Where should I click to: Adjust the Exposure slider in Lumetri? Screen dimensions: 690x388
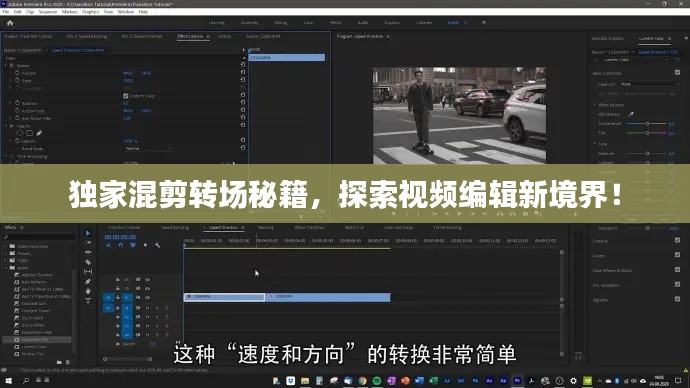[x=647, y=154]
